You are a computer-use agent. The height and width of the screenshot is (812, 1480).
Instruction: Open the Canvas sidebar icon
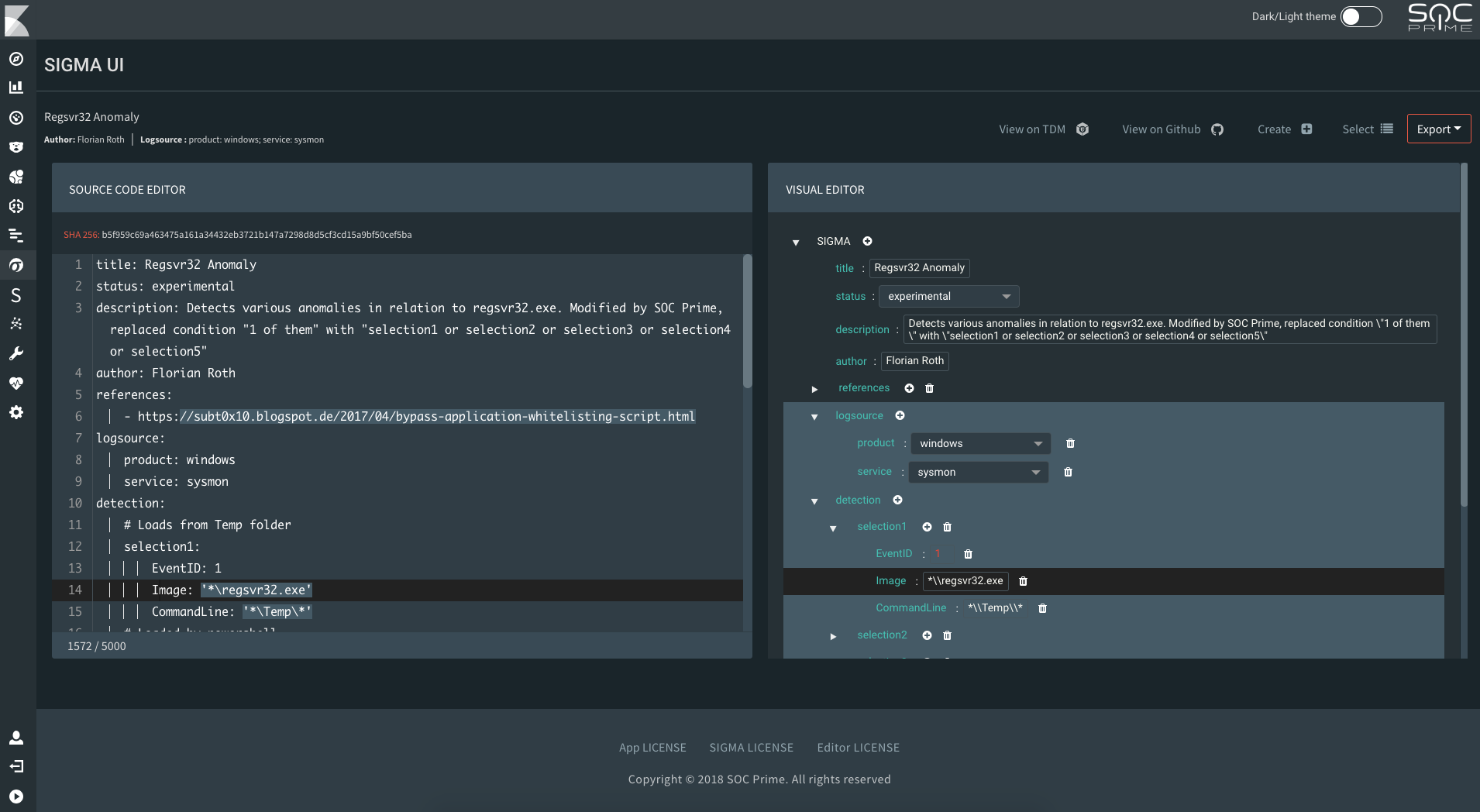click(16, 177)
